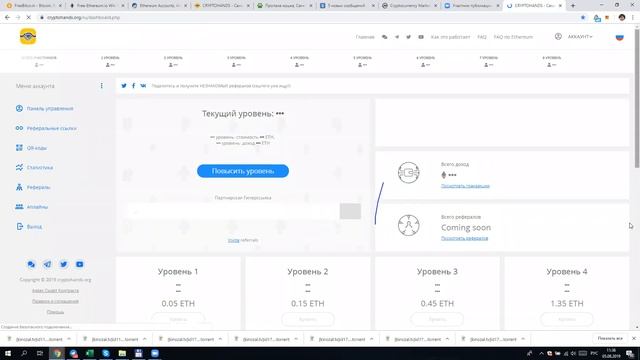Click the partner hyperlink input field
Viewport: 640px width, 360px height.
pos(233,211)
